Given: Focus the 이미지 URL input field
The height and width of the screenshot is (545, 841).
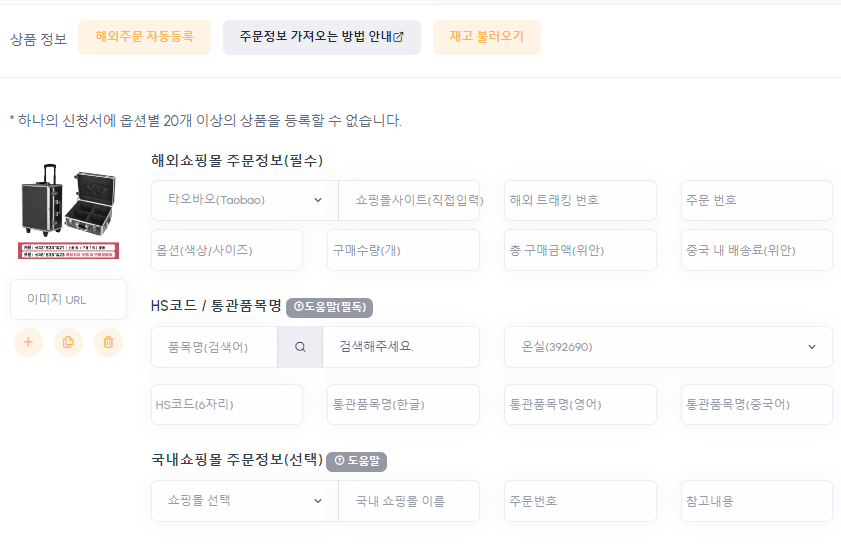Looking at the screenshot, I should 68,299.
